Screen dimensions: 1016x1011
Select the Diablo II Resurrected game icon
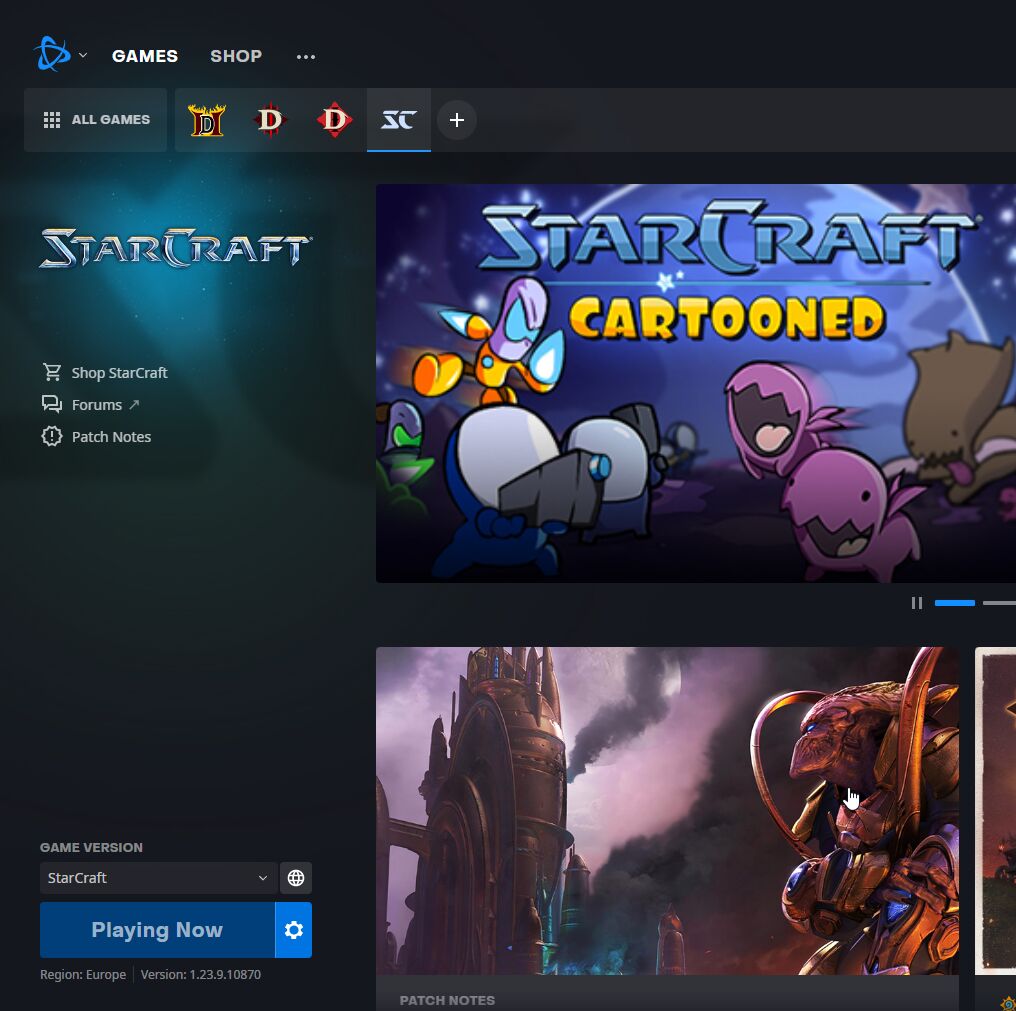point(207,120)
